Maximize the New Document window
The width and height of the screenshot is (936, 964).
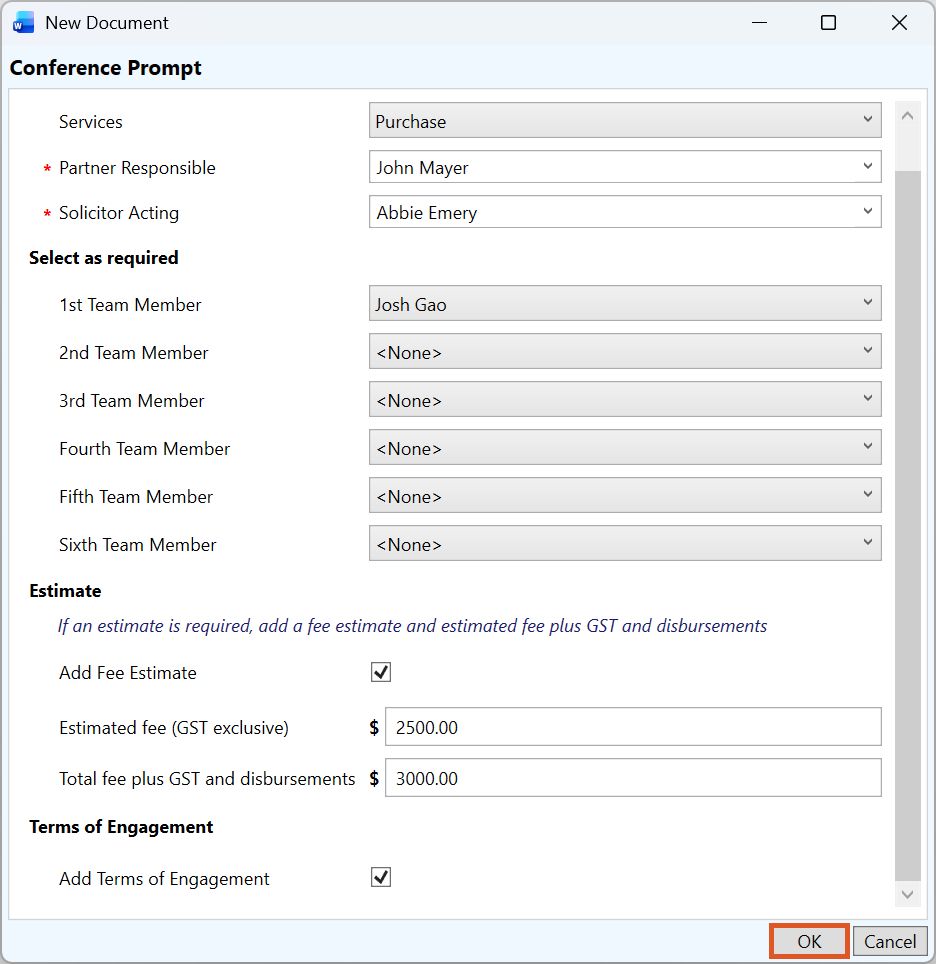[828, 23]
